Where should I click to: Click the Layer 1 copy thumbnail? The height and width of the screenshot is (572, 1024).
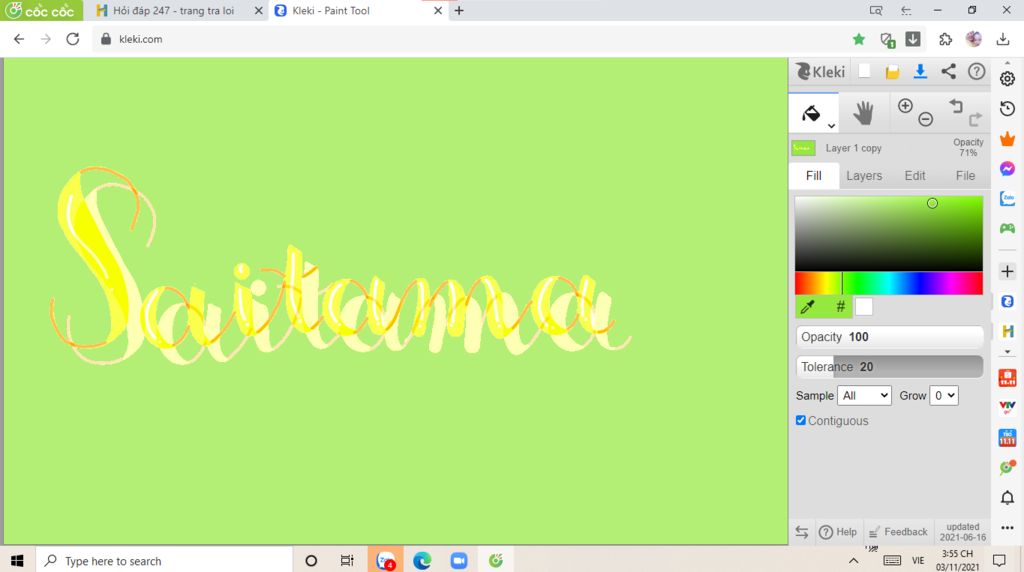pos(803,148)
